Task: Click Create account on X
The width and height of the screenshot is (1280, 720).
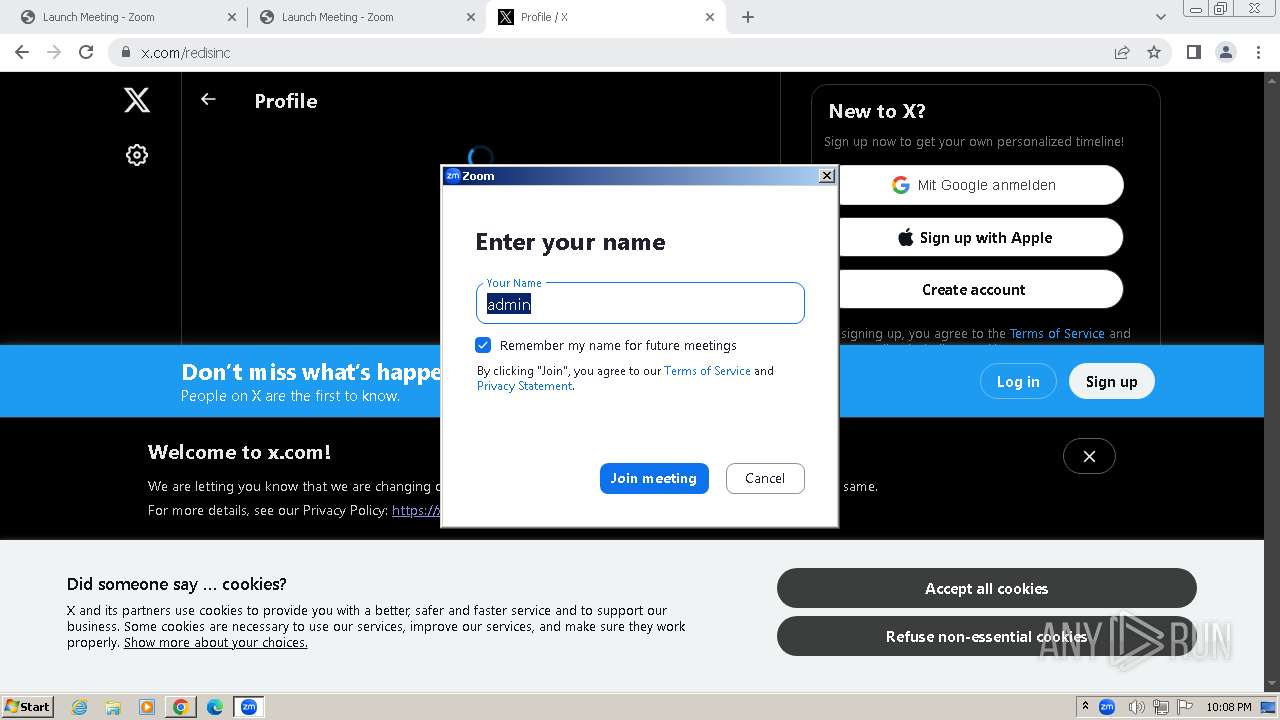Action: (x=980, y=290)
